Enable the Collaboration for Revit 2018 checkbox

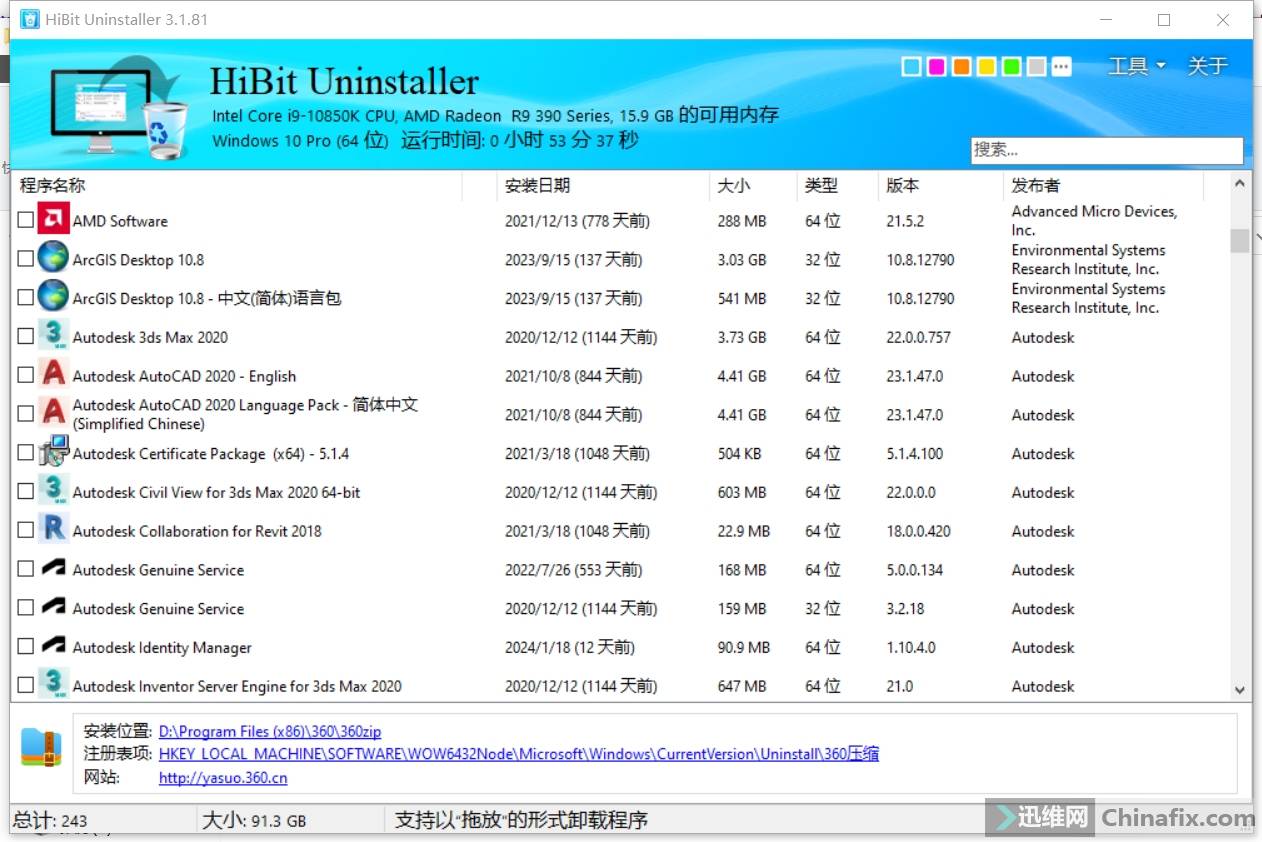pos(26,530)
